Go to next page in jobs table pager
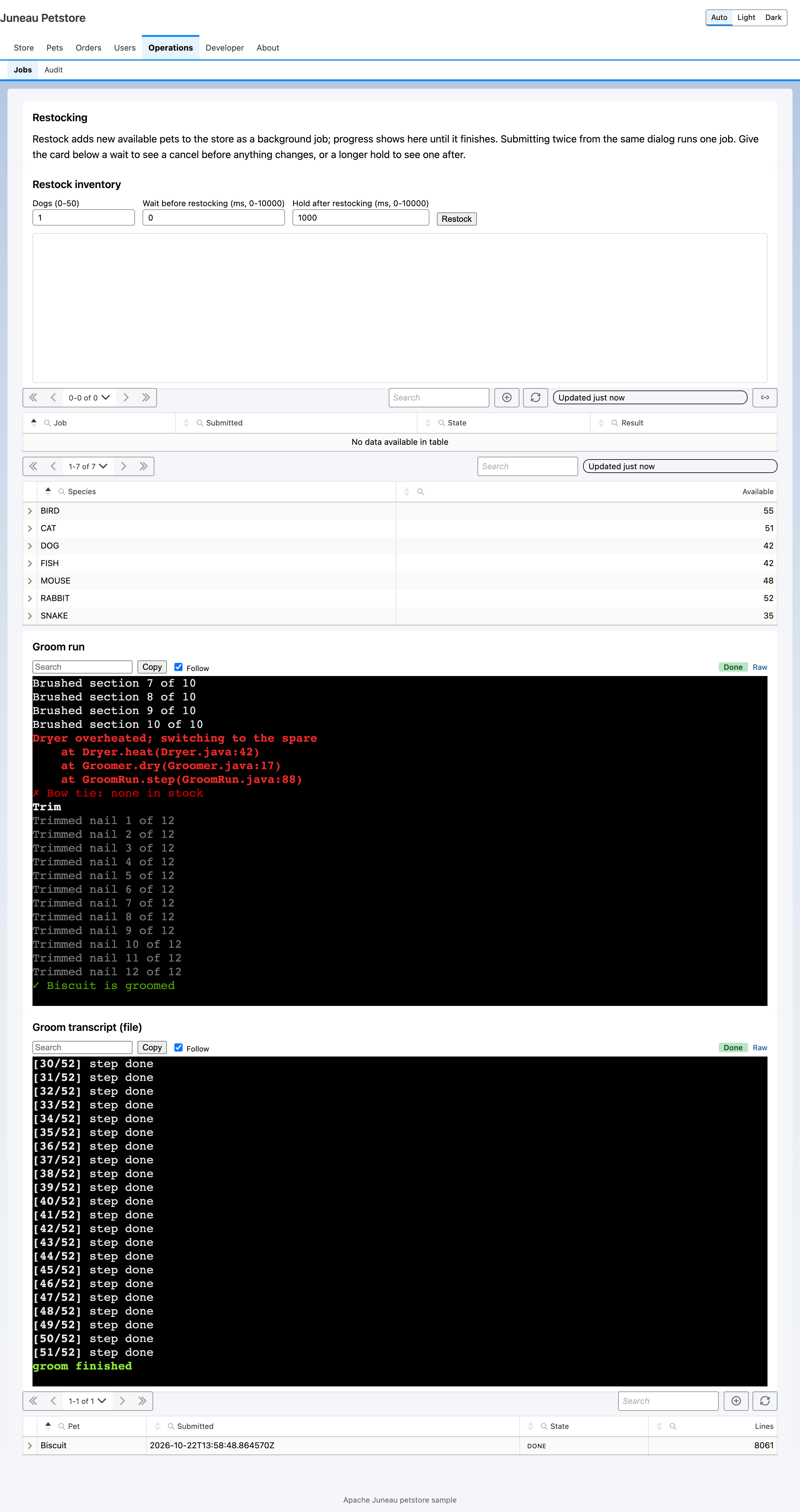The image size is (800, 1512). tap(126, 397)
